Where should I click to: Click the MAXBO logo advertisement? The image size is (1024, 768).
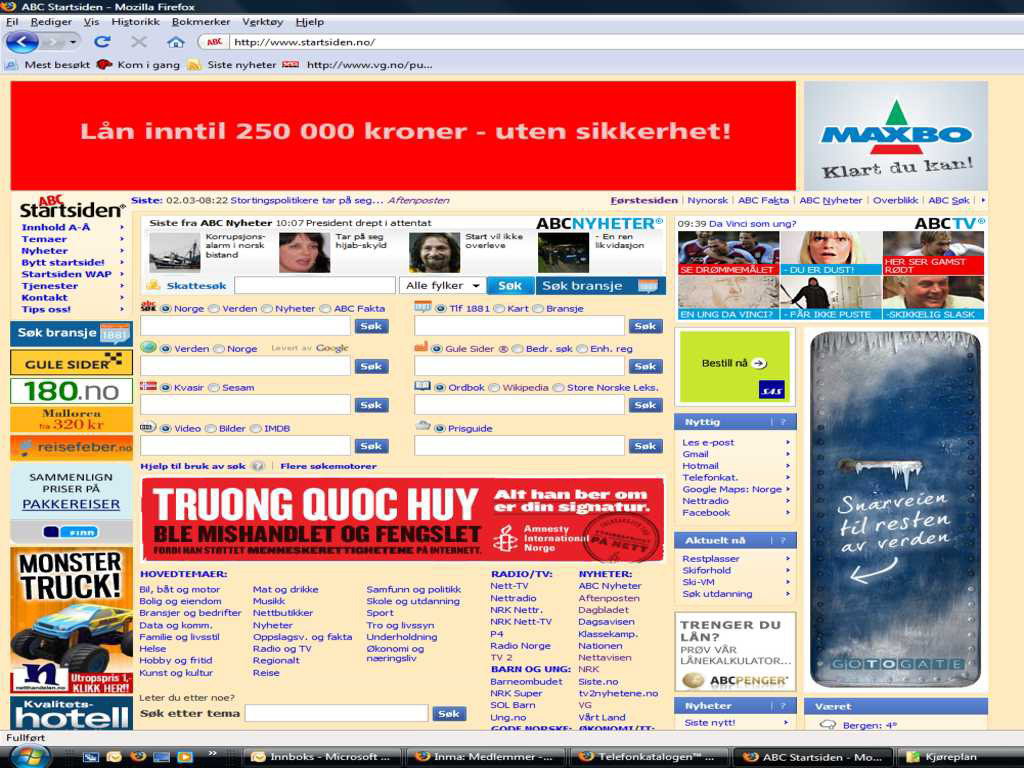[x=896, y=136]
